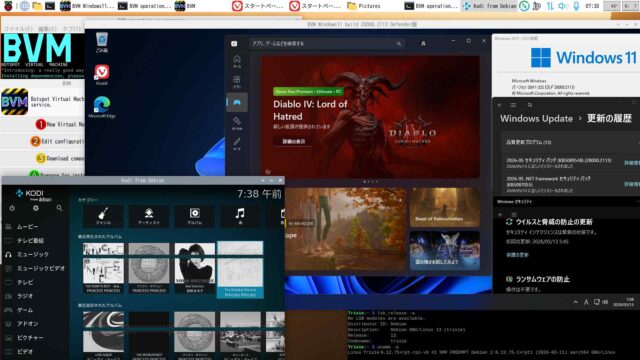640x360 pixels.
Task: Open Recycle Bin icon on Windows desktop
Action: [102, 43]
